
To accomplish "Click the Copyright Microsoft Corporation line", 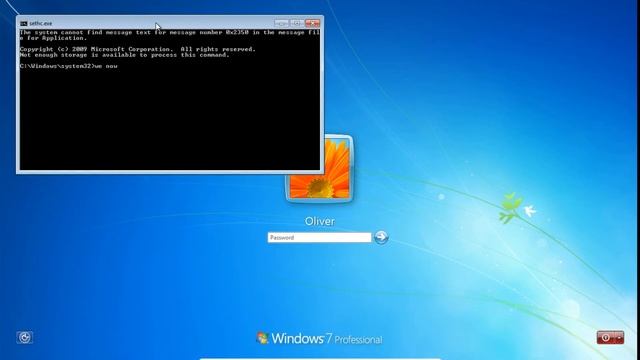I will 138,49.
